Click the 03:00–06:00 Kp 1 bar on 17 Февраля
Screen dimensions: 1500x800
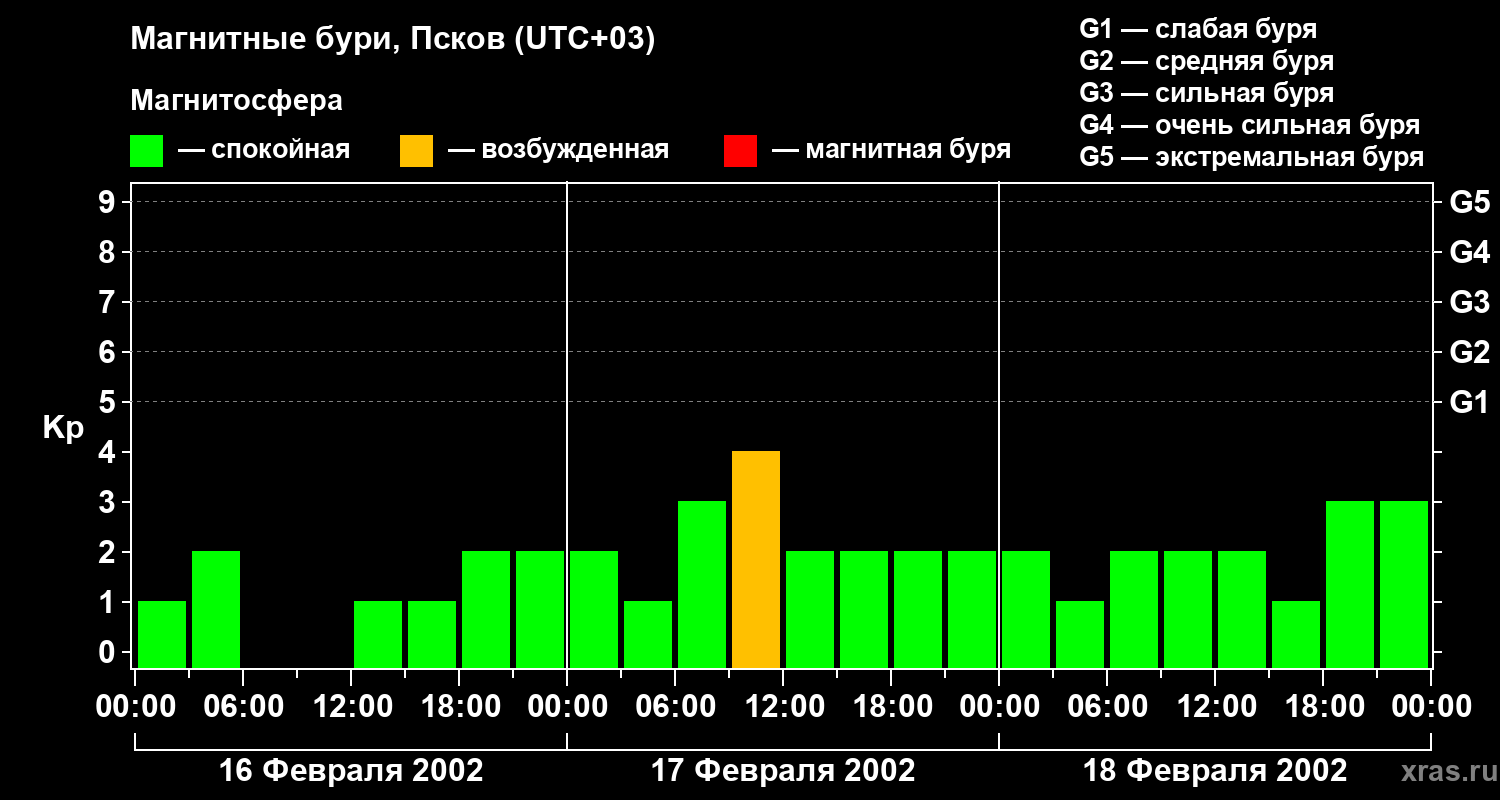pos(648,634)
